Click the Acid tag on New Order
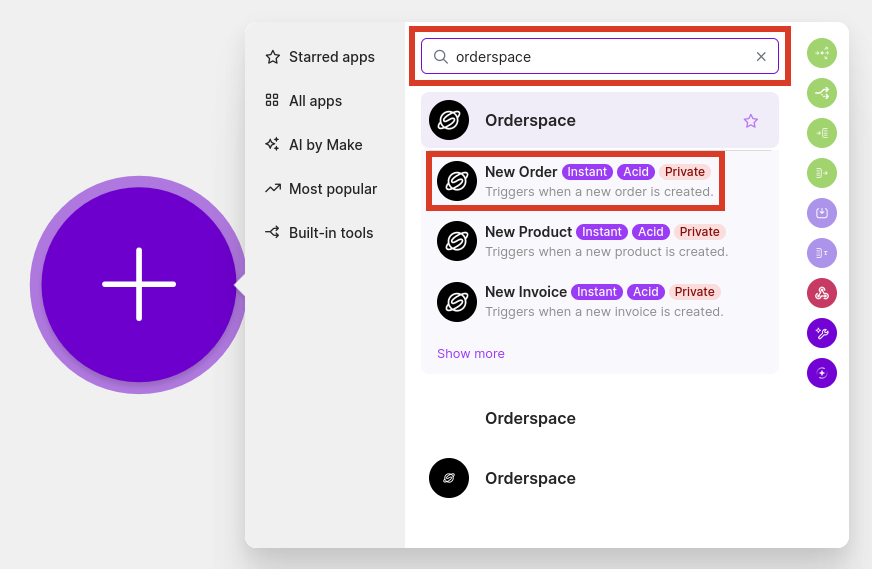Image resolution: width=872 pixels, height=569 pixels. (636, 172)
